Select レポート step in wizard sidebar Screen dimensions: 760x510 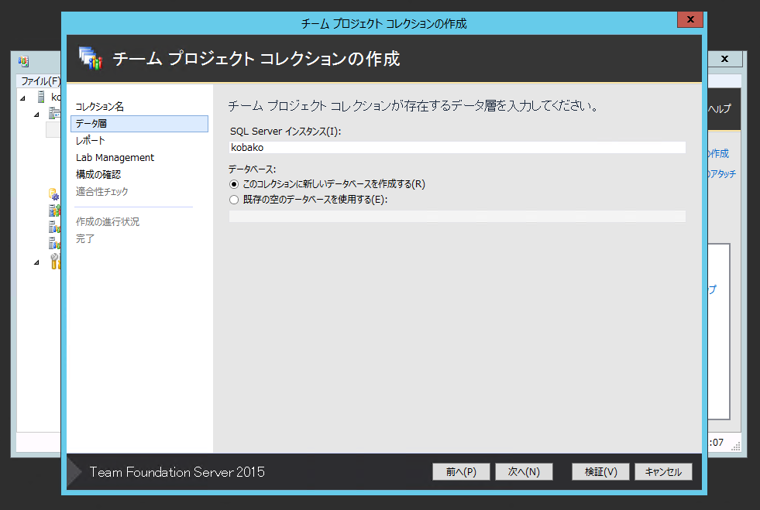coord(90,141)
